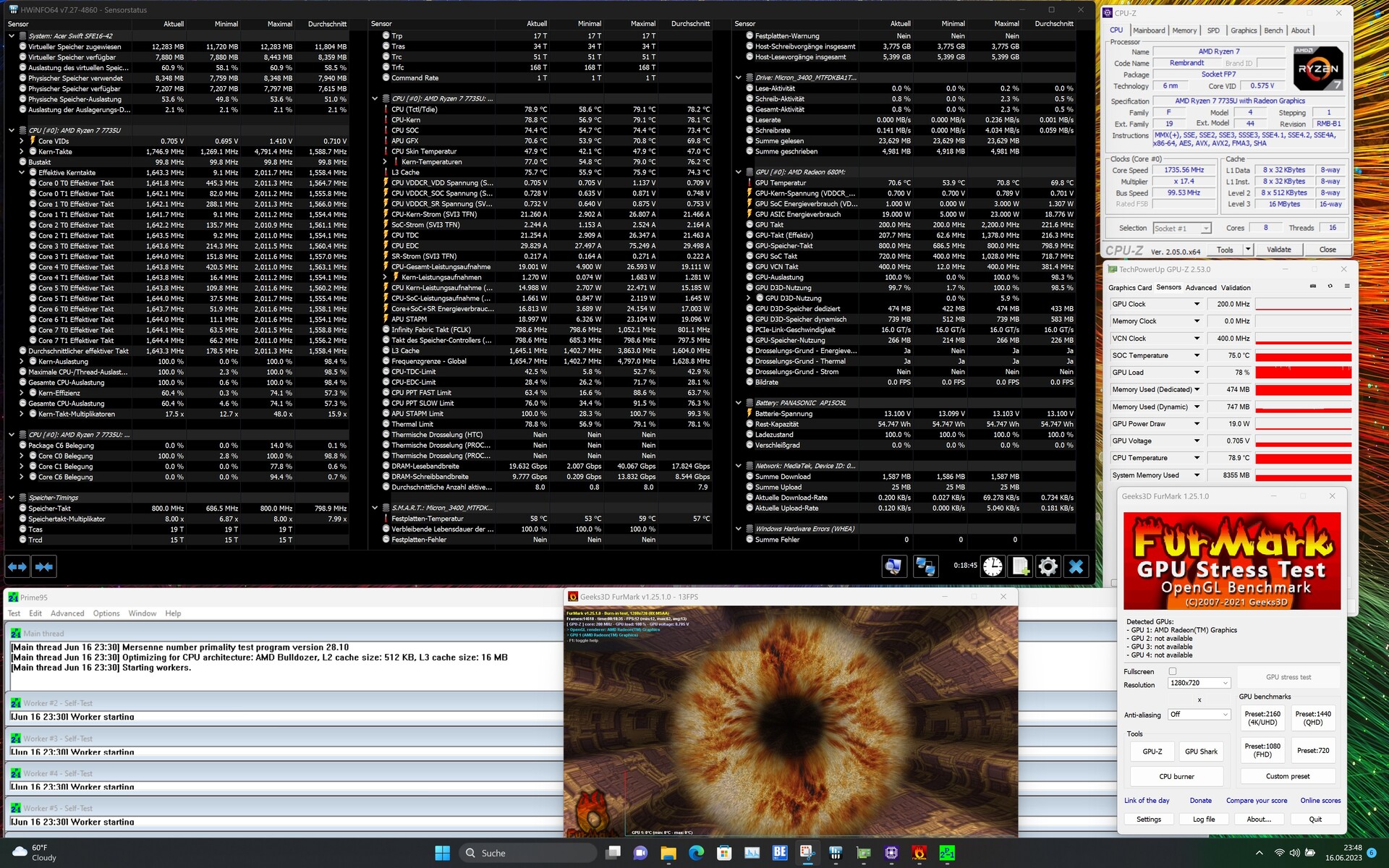Open HWiNFO remote monitor icon
Viewport: 1389px width, 868px height.
(x=893, y=566)
